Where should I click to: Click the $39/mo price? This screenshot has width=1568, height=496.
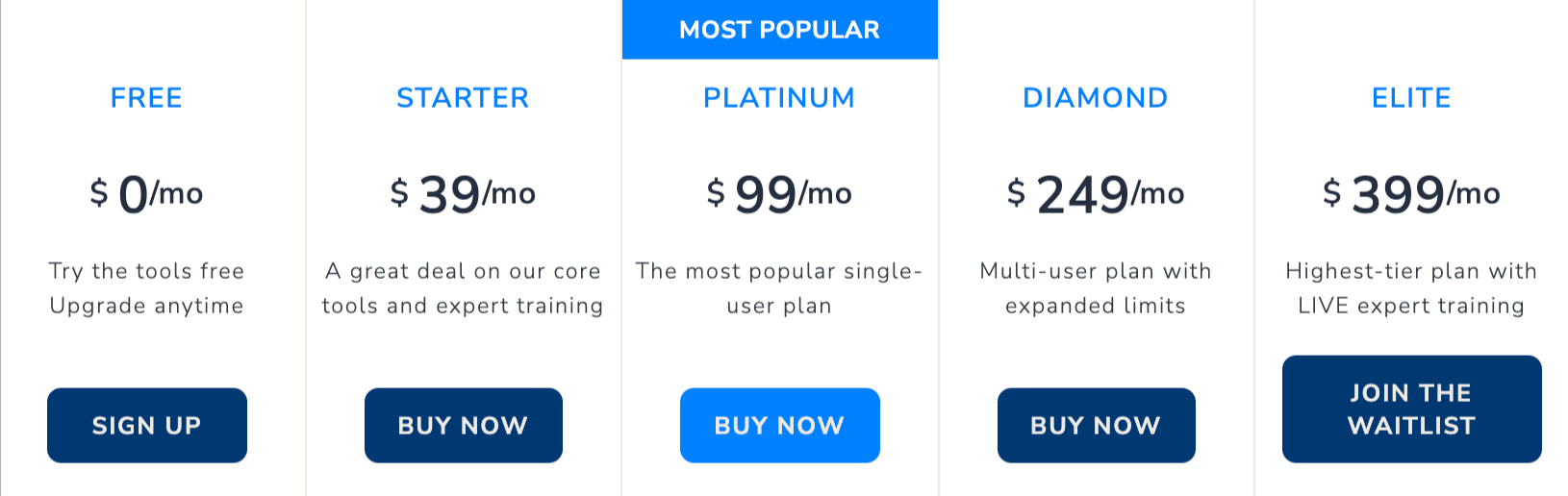click(463, 194)
